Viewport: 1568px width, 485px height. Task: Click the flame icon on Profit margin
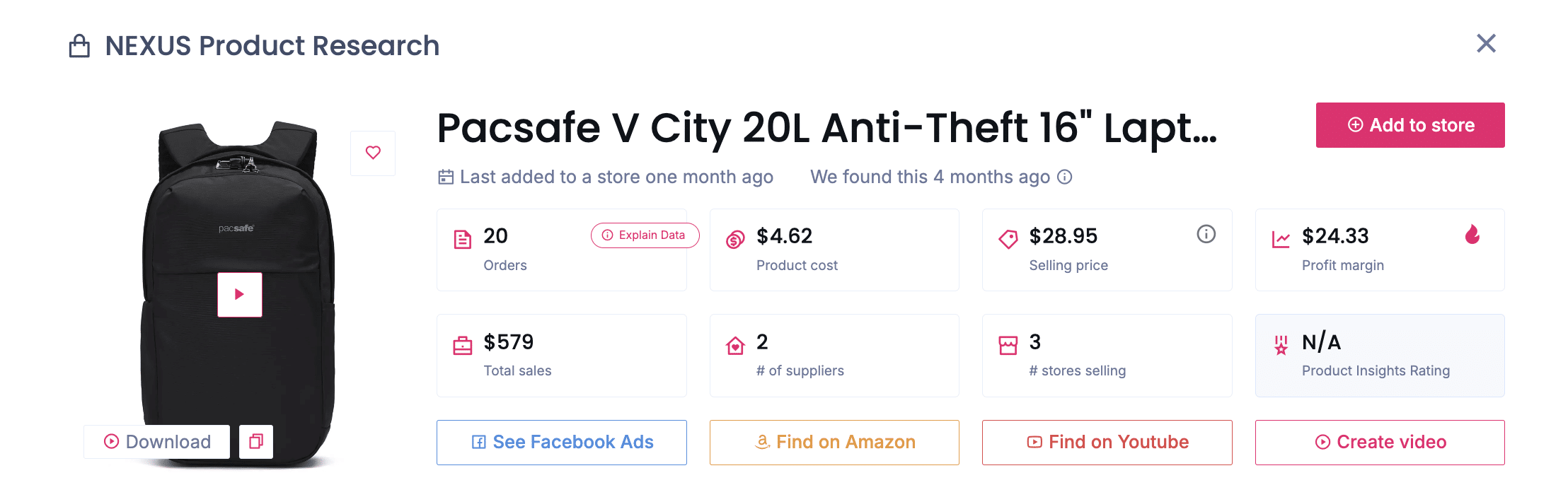pyautogui.click(x=1472, y=235)
